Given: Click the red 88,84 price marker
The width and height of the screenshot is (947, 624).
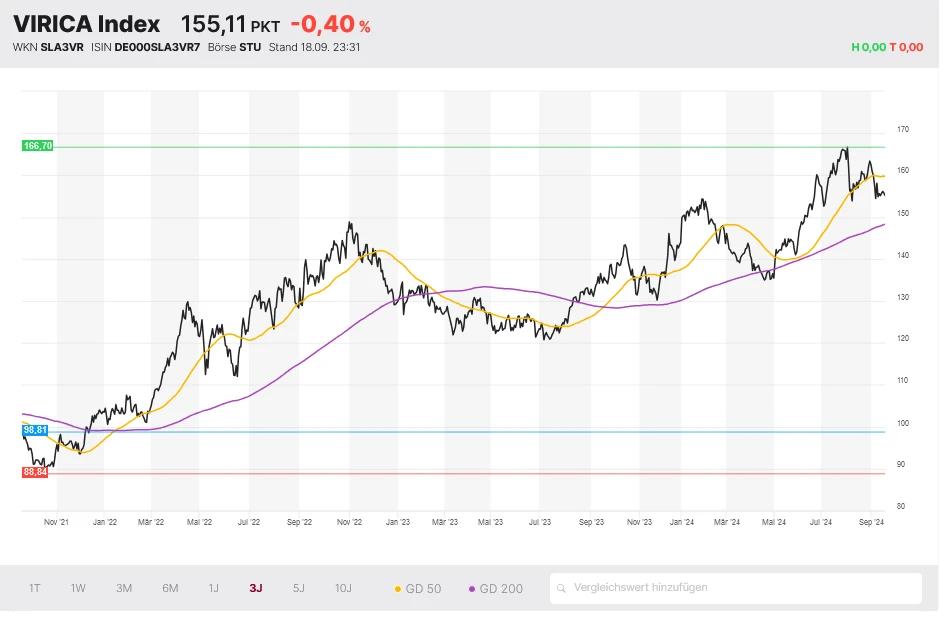Looking at the screenshot, I should (x=34, y=473).
